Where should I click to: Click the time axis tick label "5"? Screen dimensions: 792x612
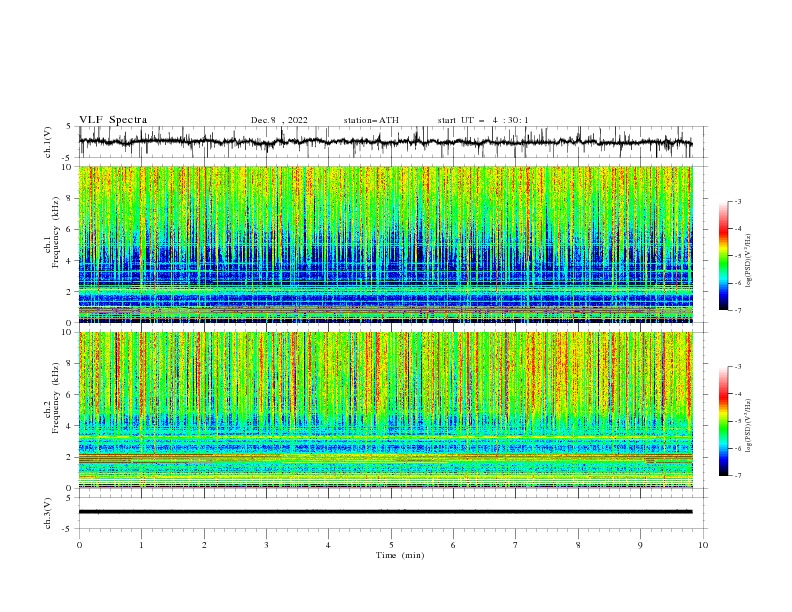point(391,545)
